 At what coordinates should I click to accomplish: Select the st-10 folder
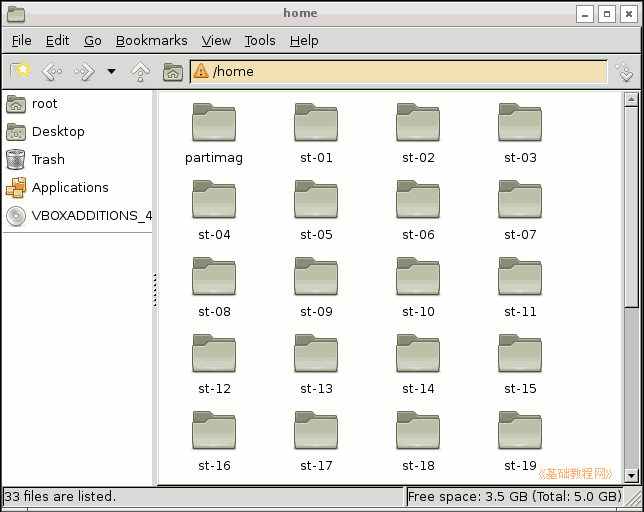coord(418,288)
